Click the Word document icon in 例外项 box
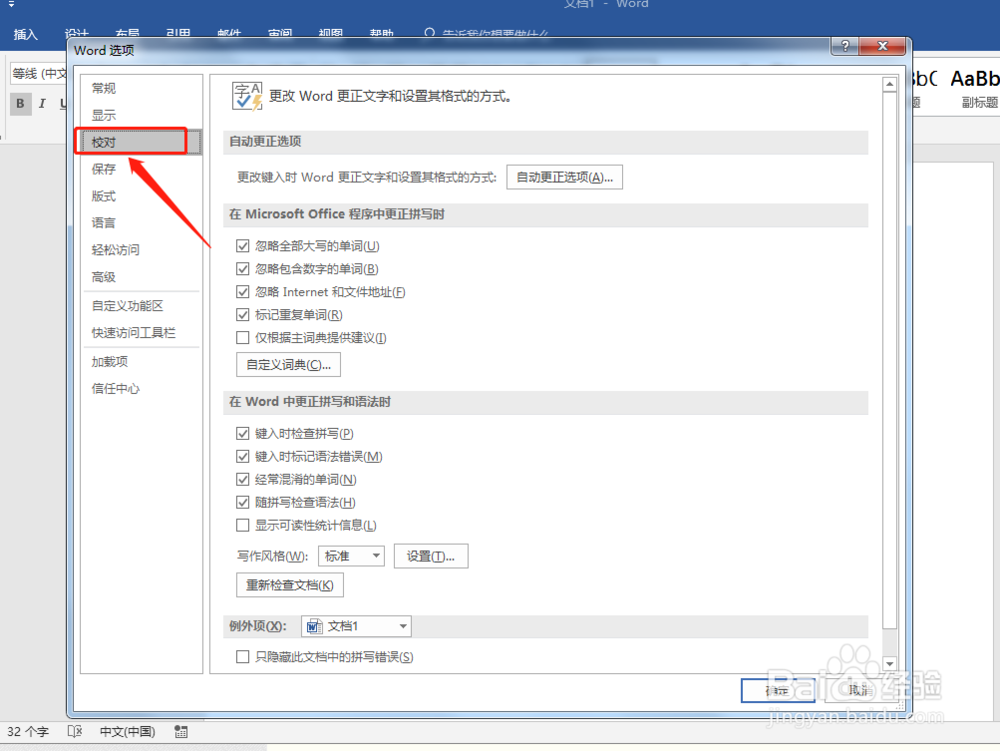Viewport: 1000px width, 751px height. [x=314, y=627]
